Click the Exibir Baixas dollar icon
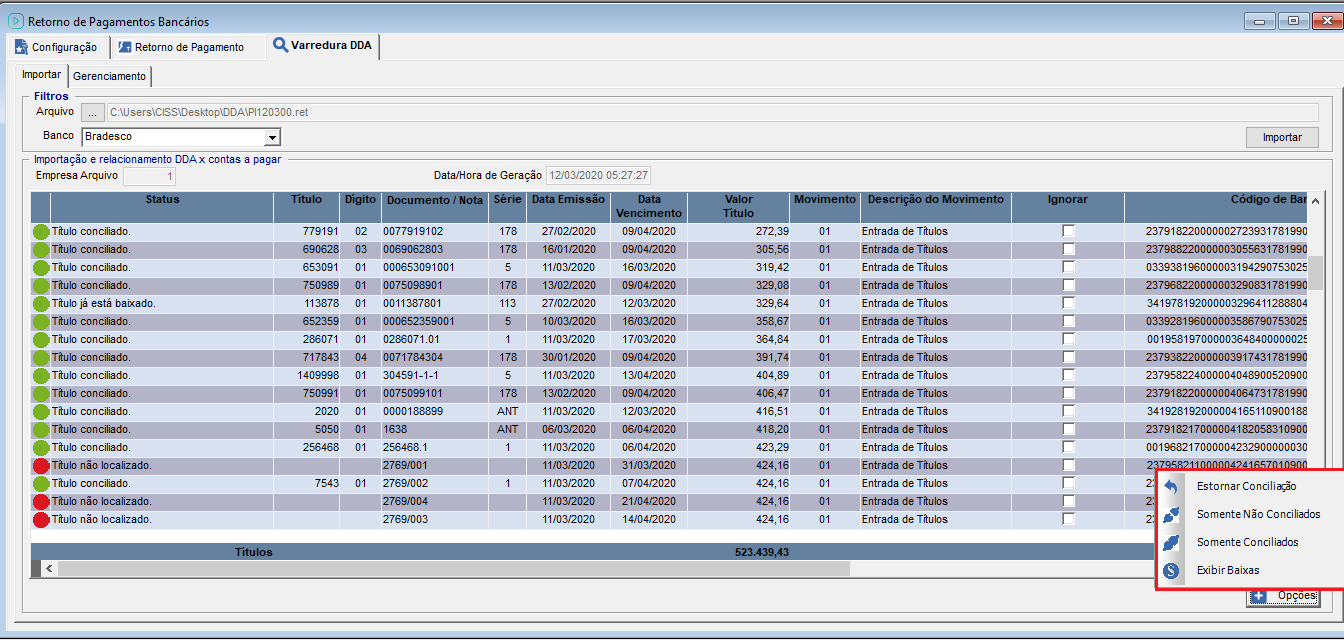The image size is (1344, 641). pyautogui.click(x=1171, y=570)
